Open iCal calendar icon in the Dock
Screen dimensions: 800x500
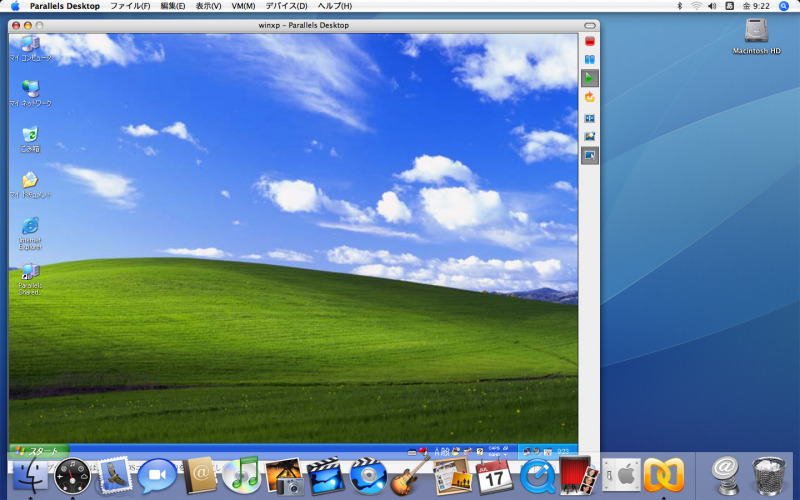pyautogui.click(x=494, y=476)
